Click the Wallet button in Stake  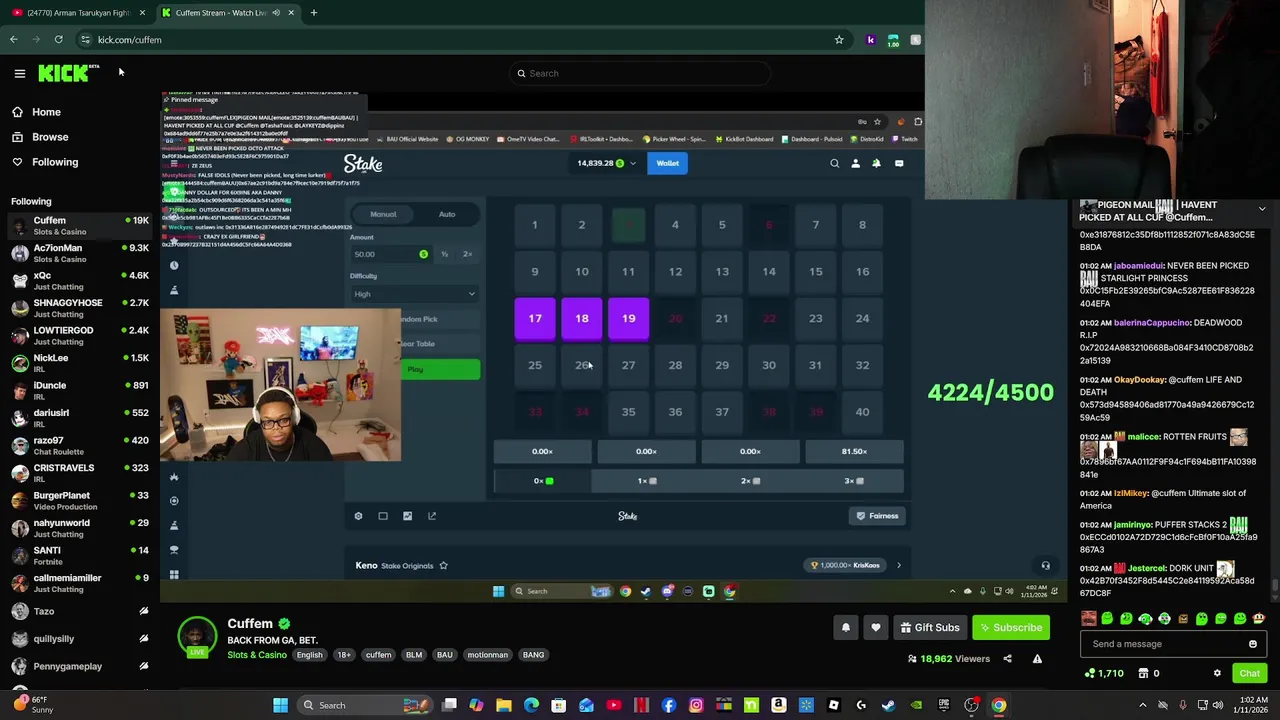click(x=667, y=163)
